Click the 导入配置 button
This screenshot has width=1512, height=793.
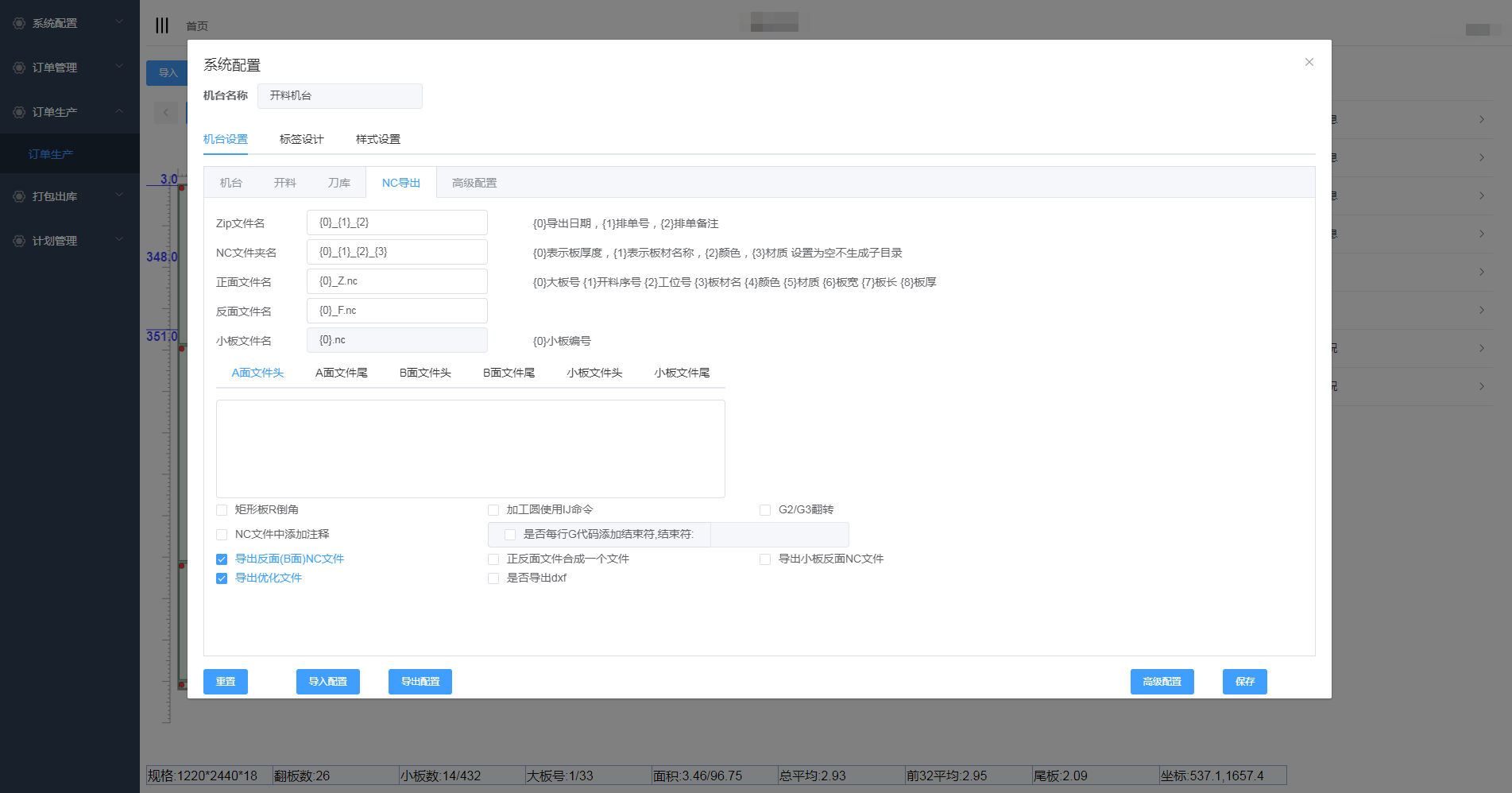pos(327,682)
